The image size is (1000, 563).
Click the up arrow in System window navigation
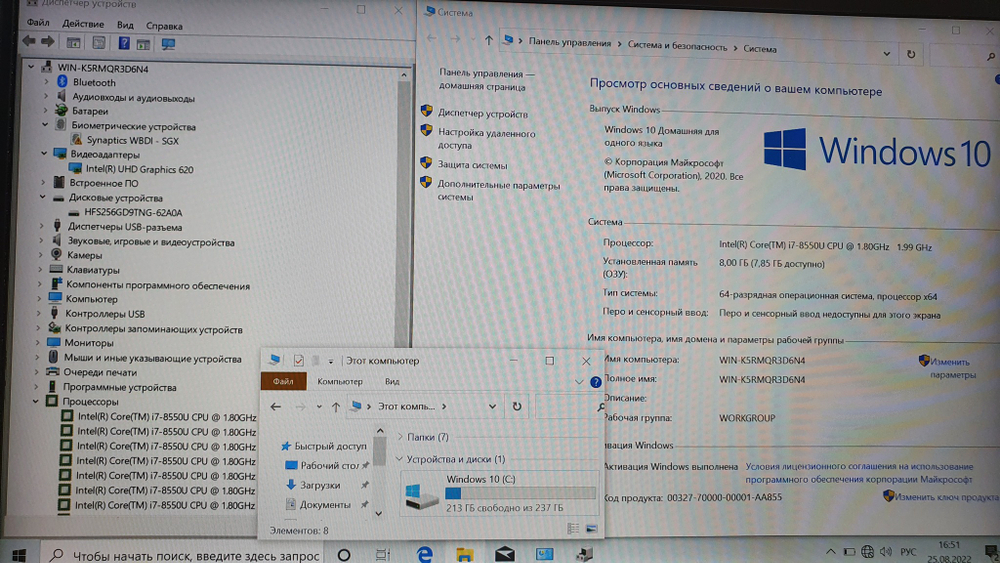tap(489, 40)
